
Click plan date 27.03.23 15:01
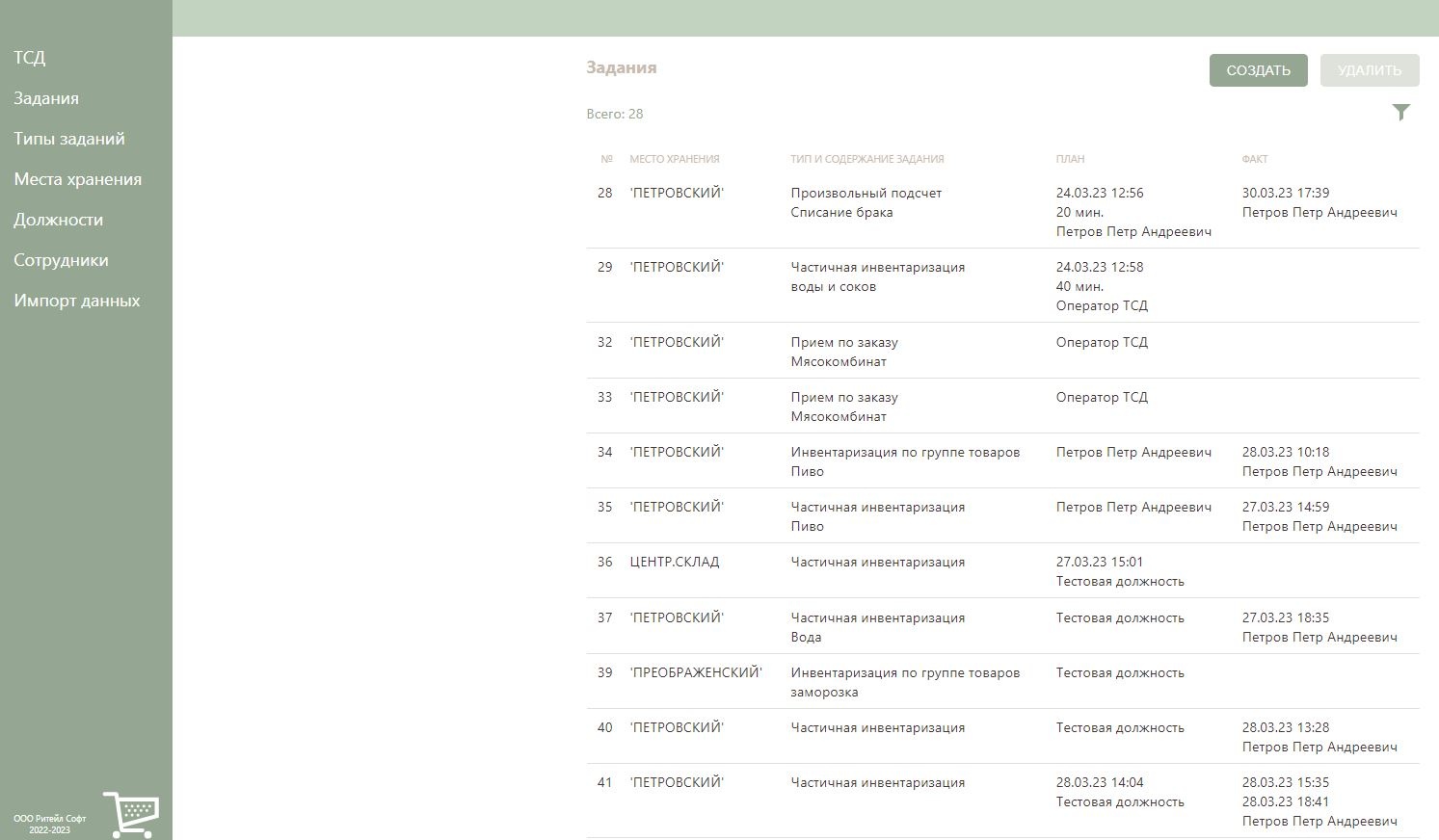coord(1100,562)
